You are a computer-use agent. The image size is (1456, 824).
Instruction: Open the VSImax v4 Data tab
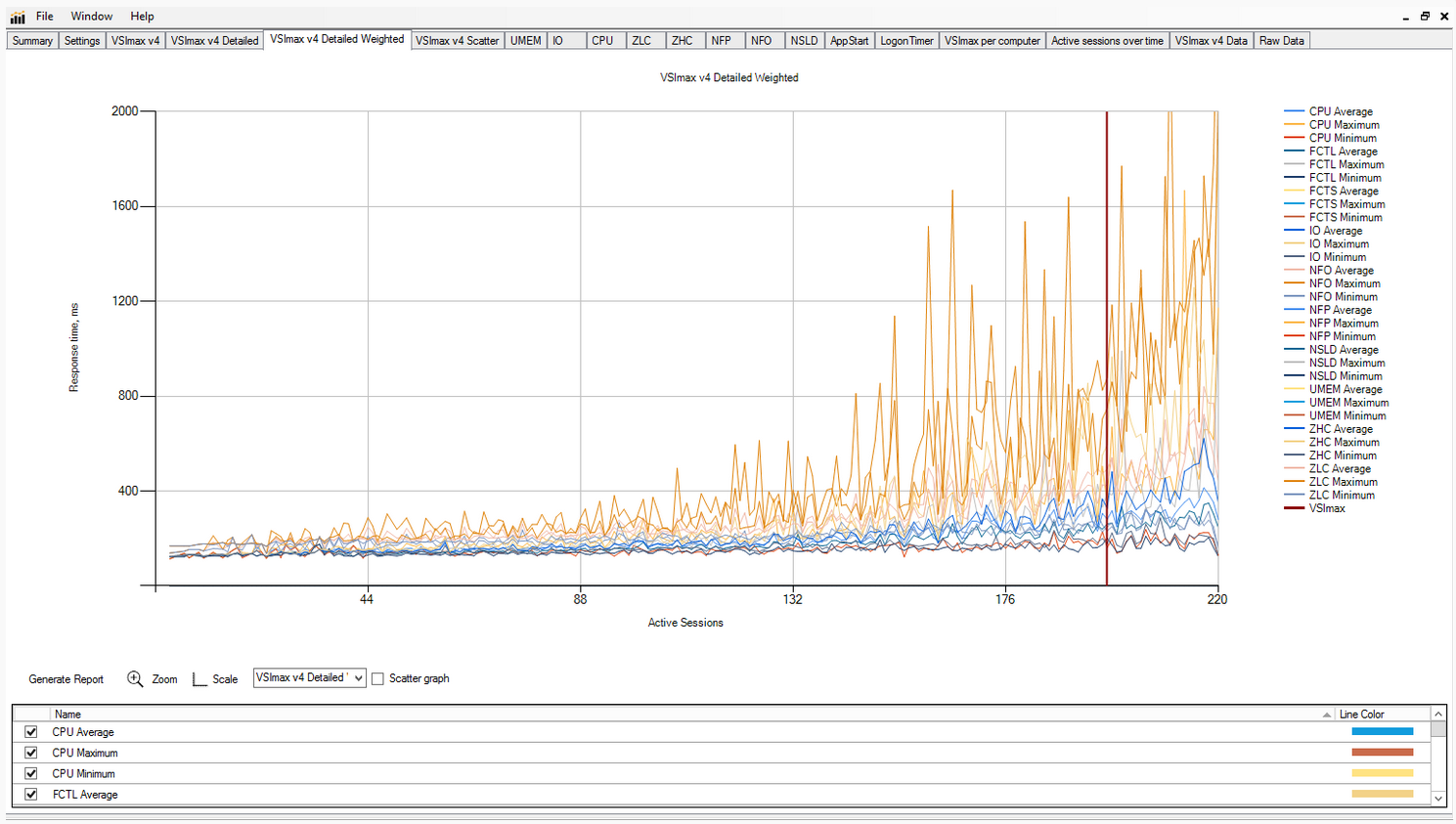point(1211,41)
